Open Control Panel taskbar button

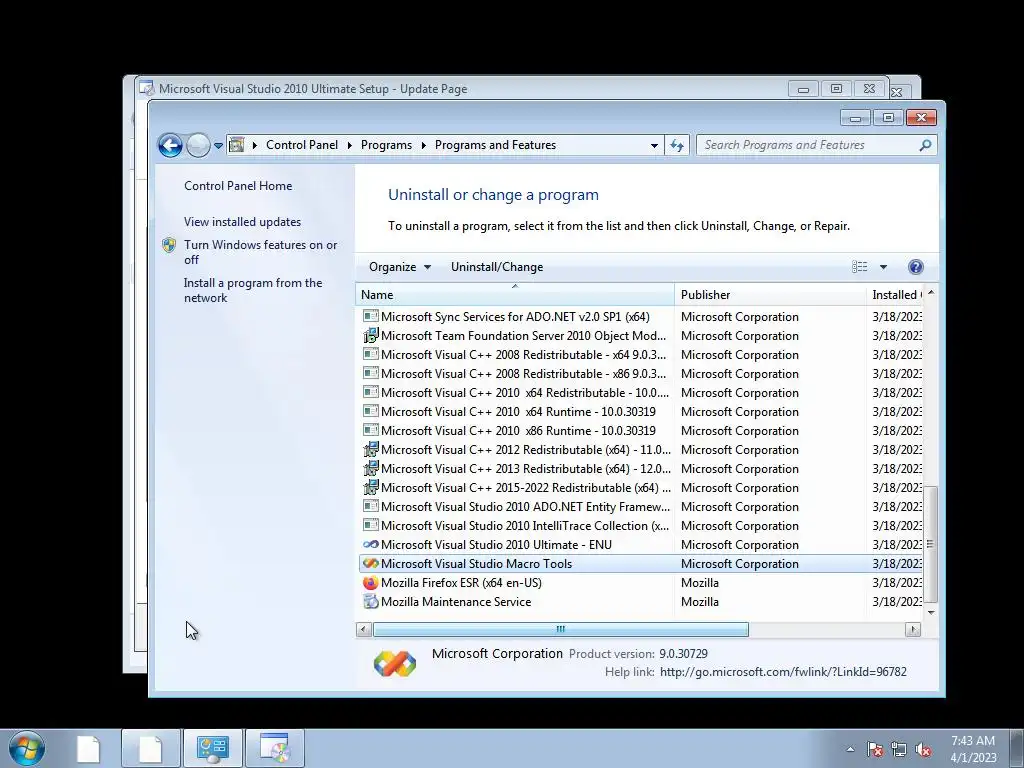point(212,748)
